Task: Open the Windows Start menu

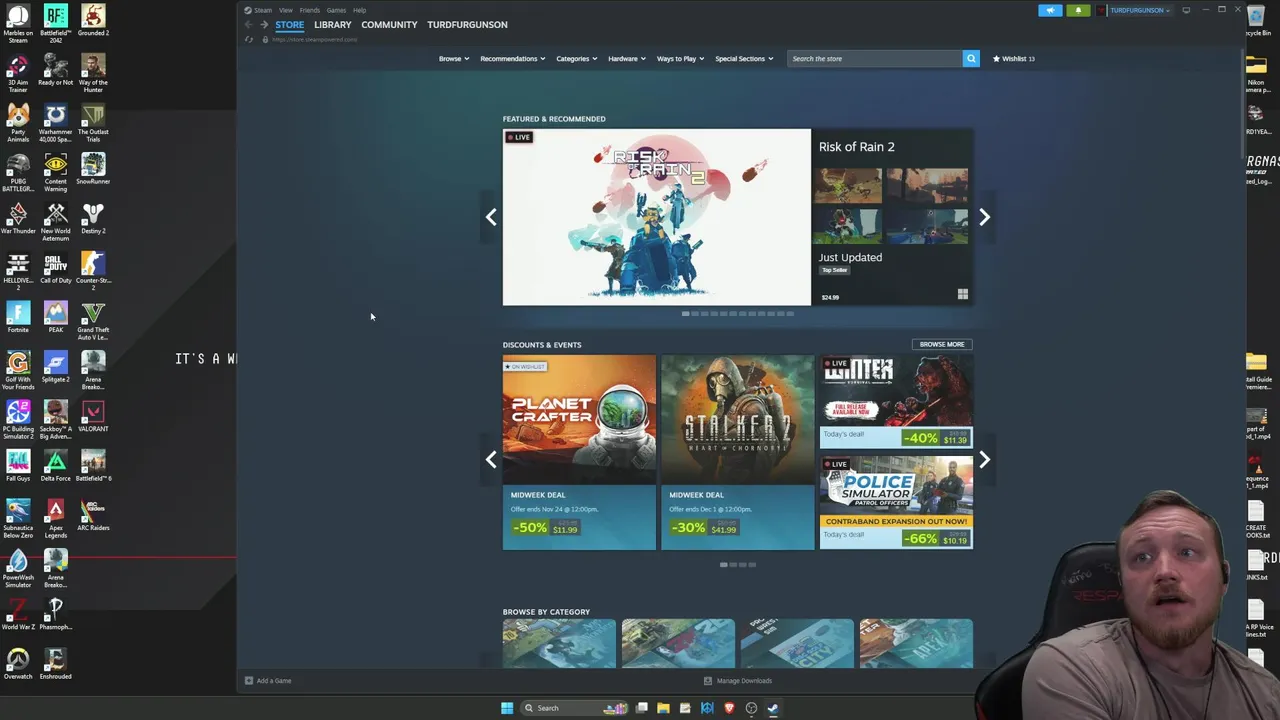Action: [x=507, y=708]
